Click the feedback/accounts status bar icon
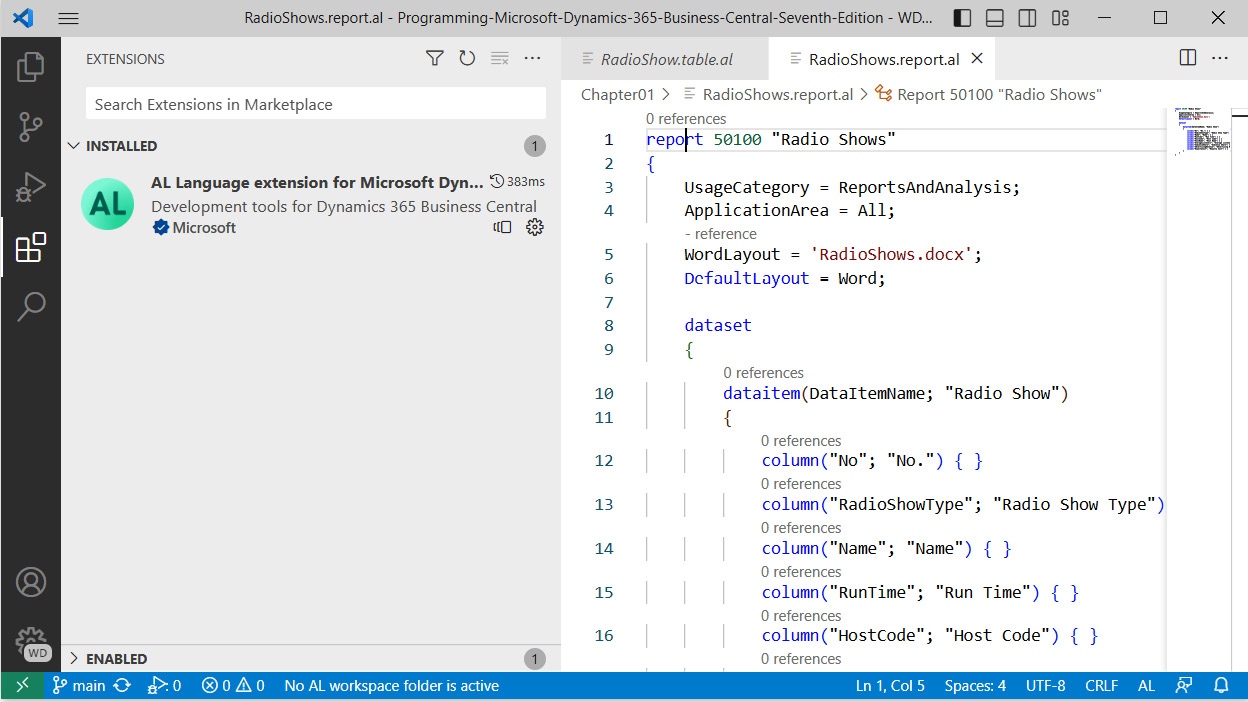This screenshot has width=1248, height=702. coord(1184,686)
